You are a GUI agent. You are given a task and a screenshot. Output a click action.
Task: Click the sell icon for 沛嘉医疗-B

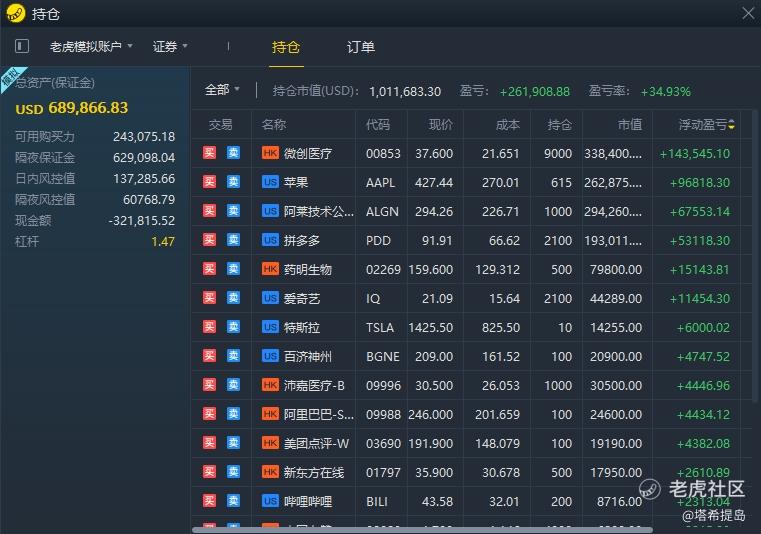point(233,385)
